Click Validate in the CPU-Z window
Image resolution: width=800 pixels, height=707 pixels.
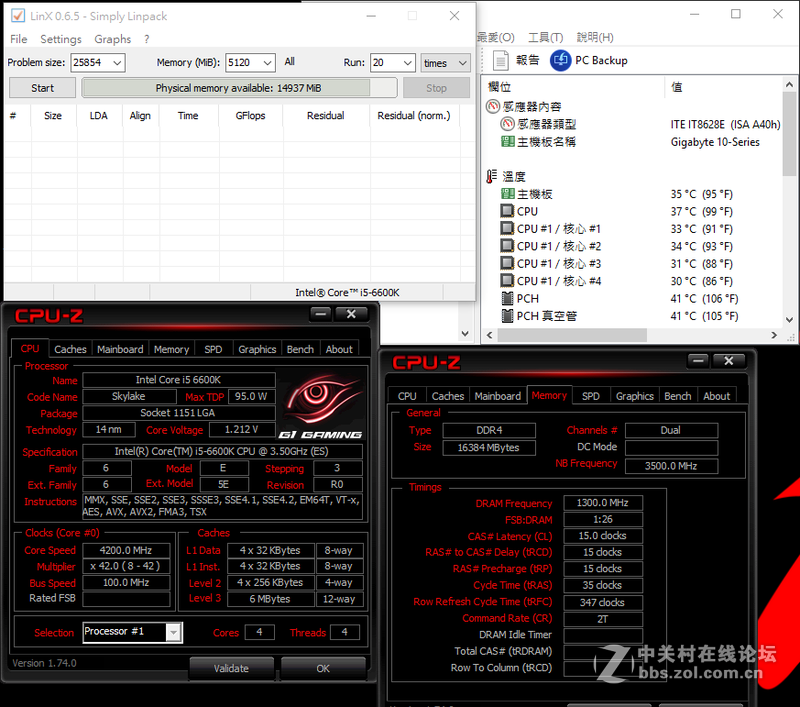pyautogui.click(x=231, y=668)
